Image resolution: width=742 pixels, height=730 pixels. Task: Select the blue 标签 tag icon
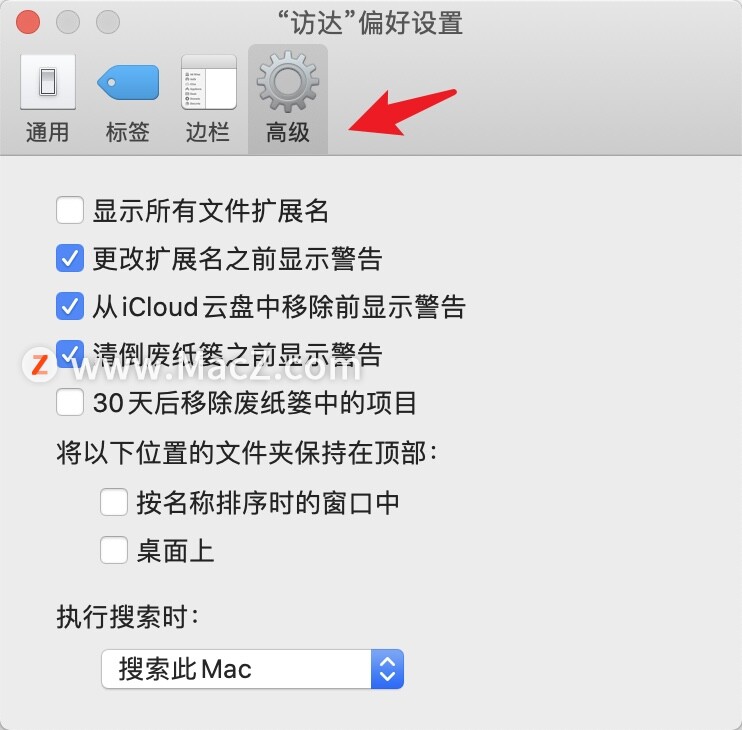click(128, 82)
